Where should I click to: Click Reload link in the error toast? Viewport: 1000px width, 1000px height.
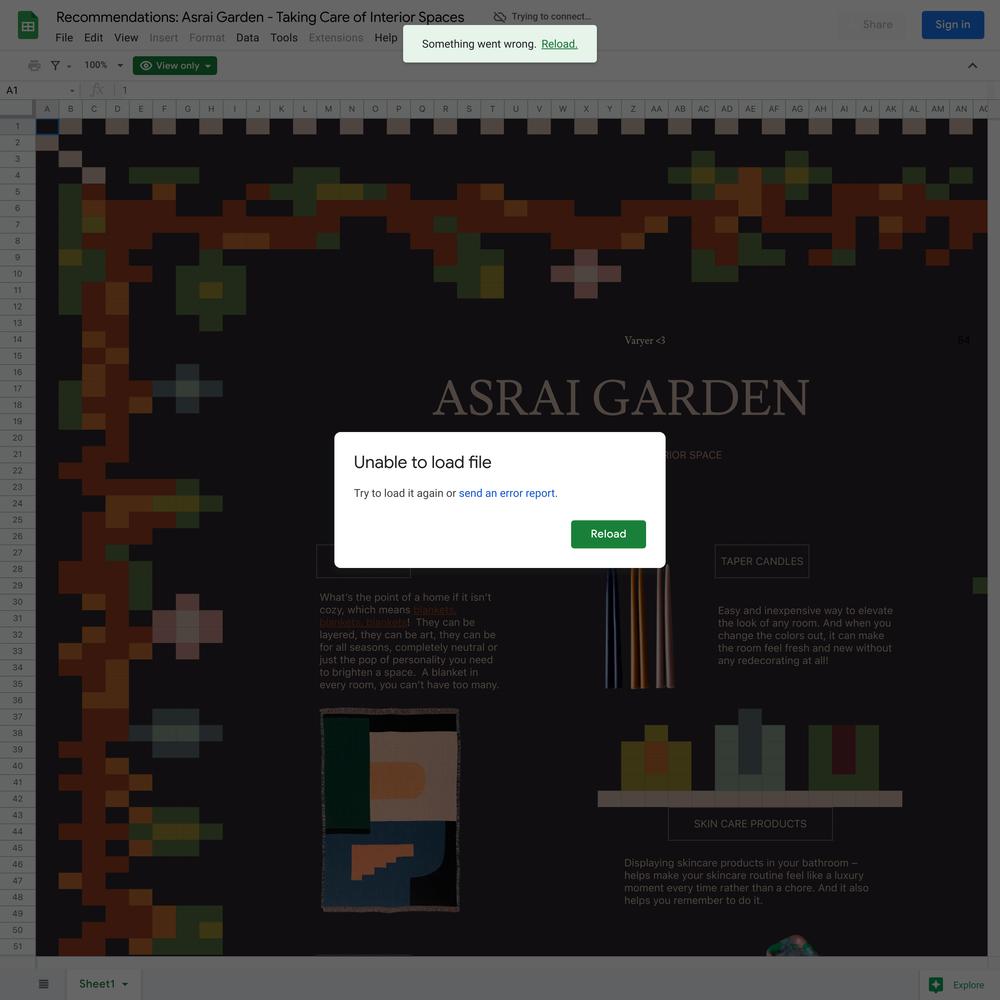pos(559,44)
